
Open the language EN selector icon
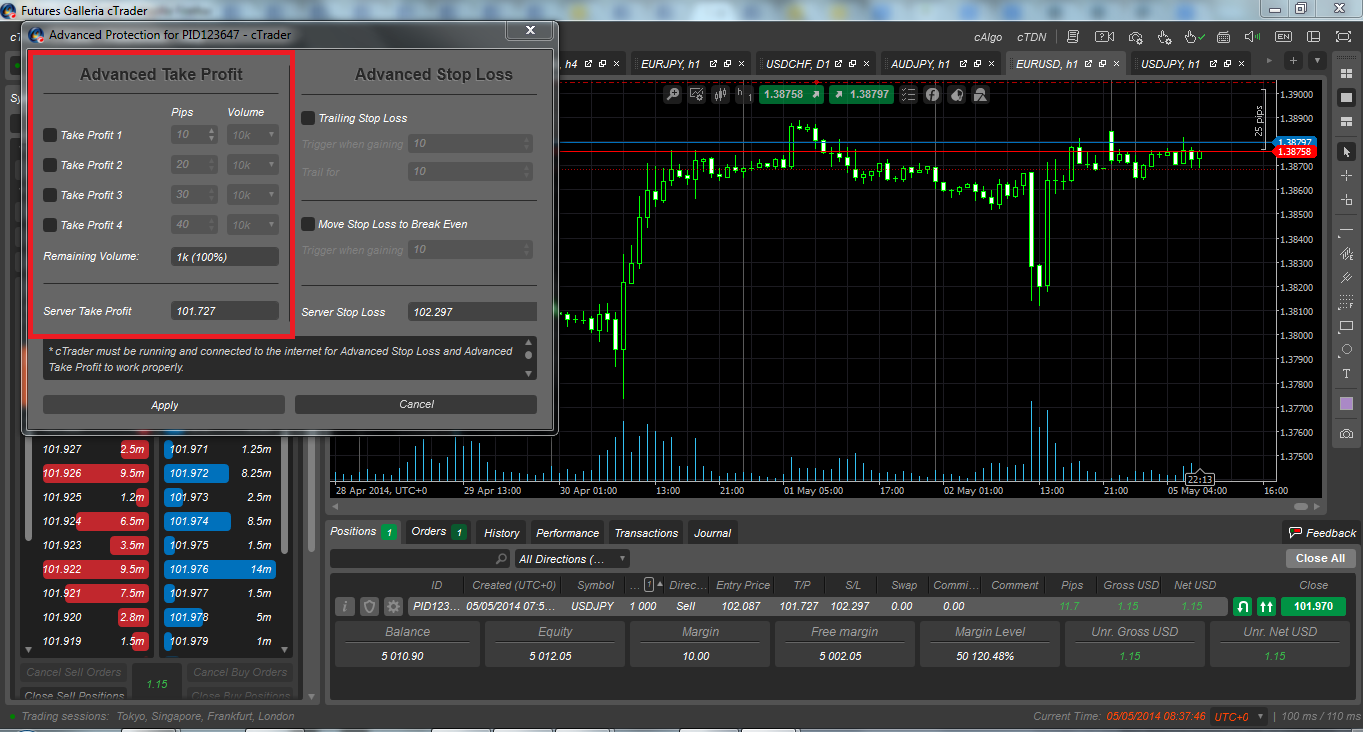1283,37
